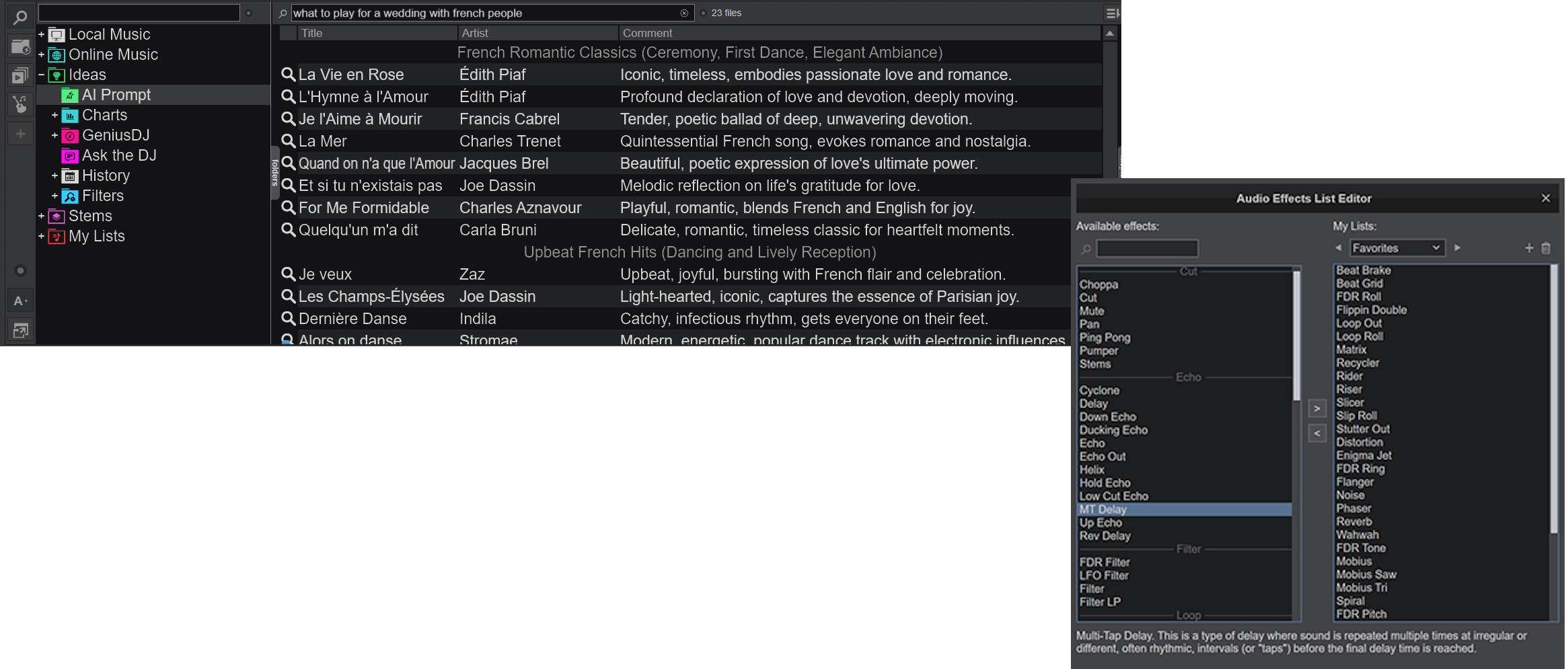Select Ask the DJ folder
1568x669 pixels.
click(118, 155)
